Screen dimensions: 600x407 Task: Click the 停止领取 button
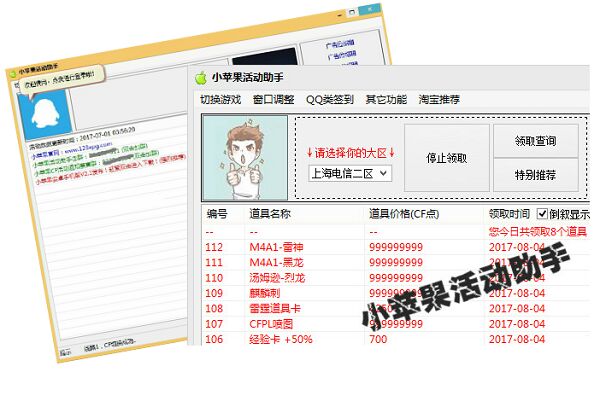tap(447, 158)
